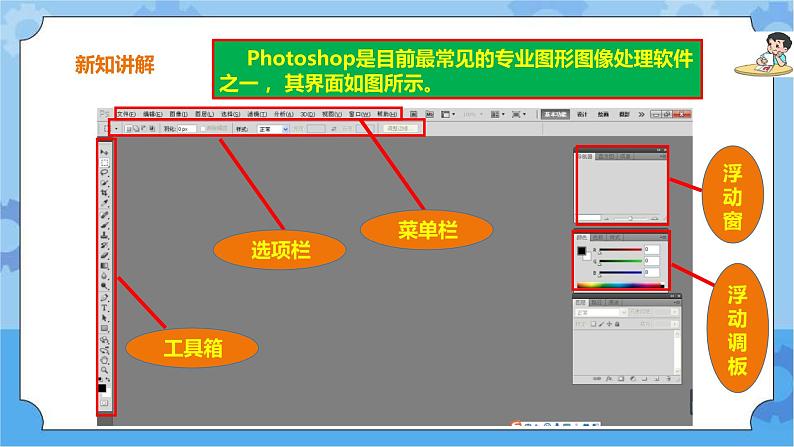Select the Dodge tool
The height and width of the screenshot is (447, 794).
pos(104,286)
